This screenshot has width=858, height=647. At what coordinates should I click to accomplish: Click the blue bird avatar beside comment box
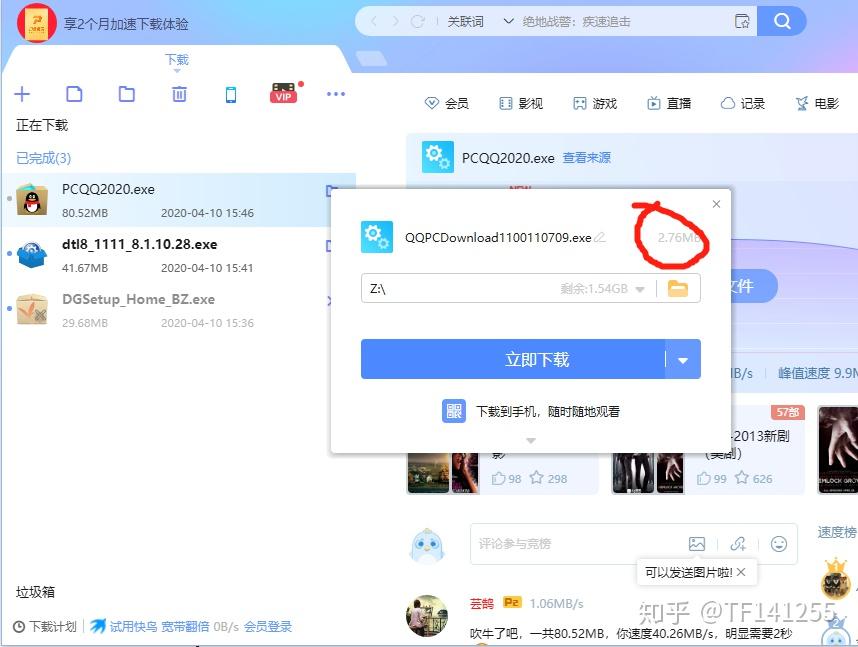[427, 545]
